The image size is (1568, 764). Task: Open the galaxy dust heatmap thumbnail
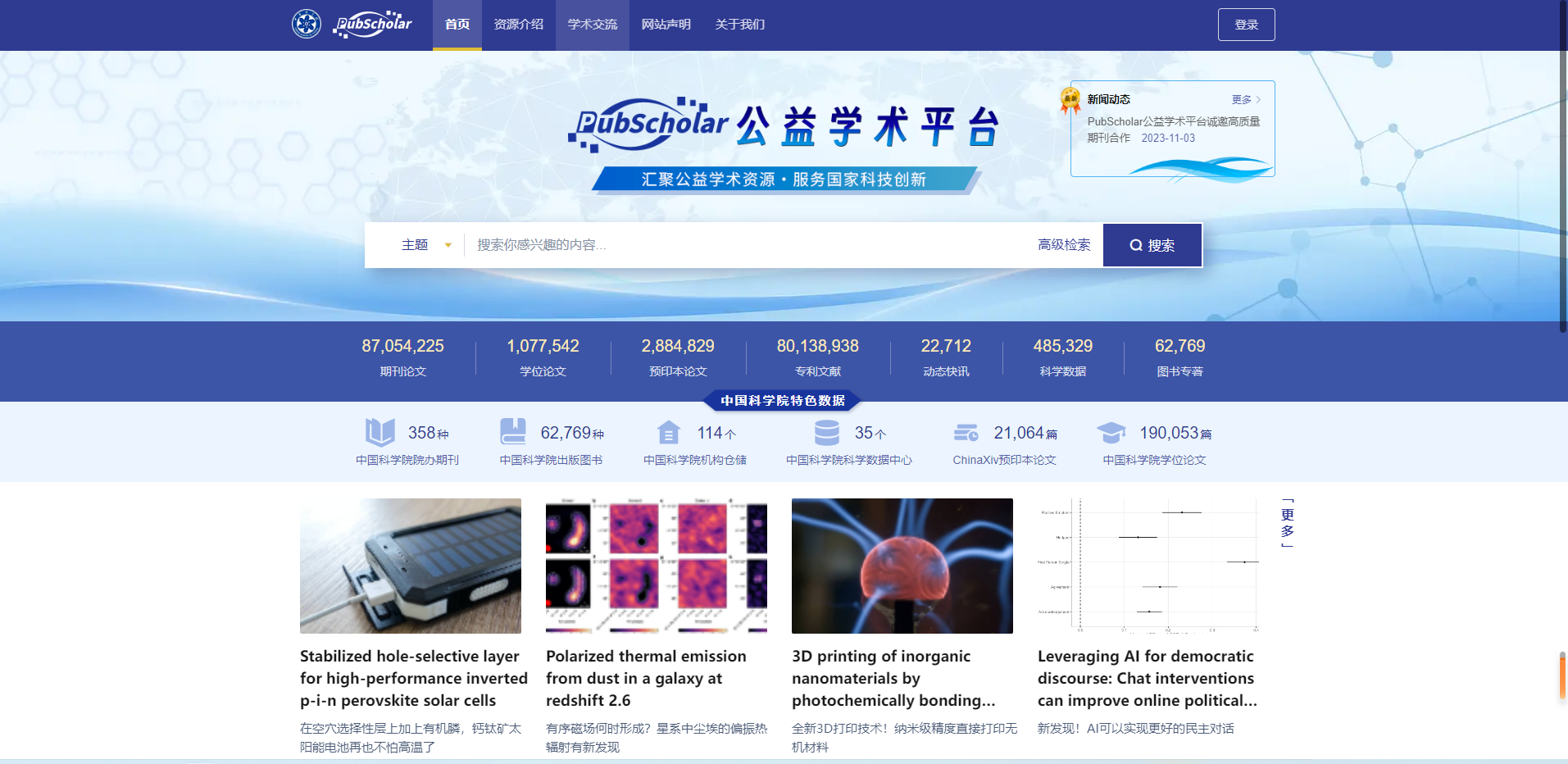657,566
